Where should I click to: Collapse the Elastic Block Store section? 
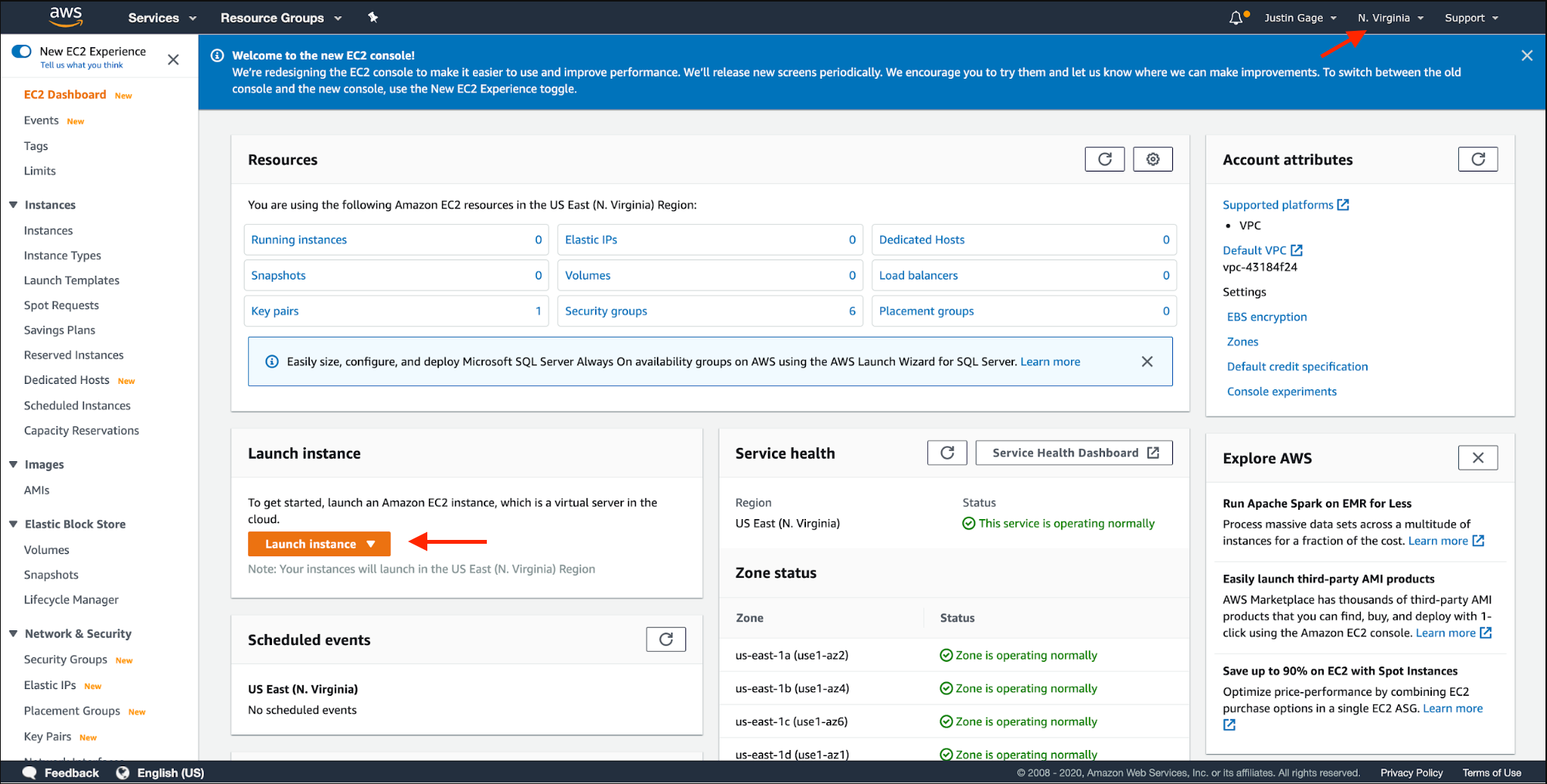pyautogui.click(x=13, y=524)
